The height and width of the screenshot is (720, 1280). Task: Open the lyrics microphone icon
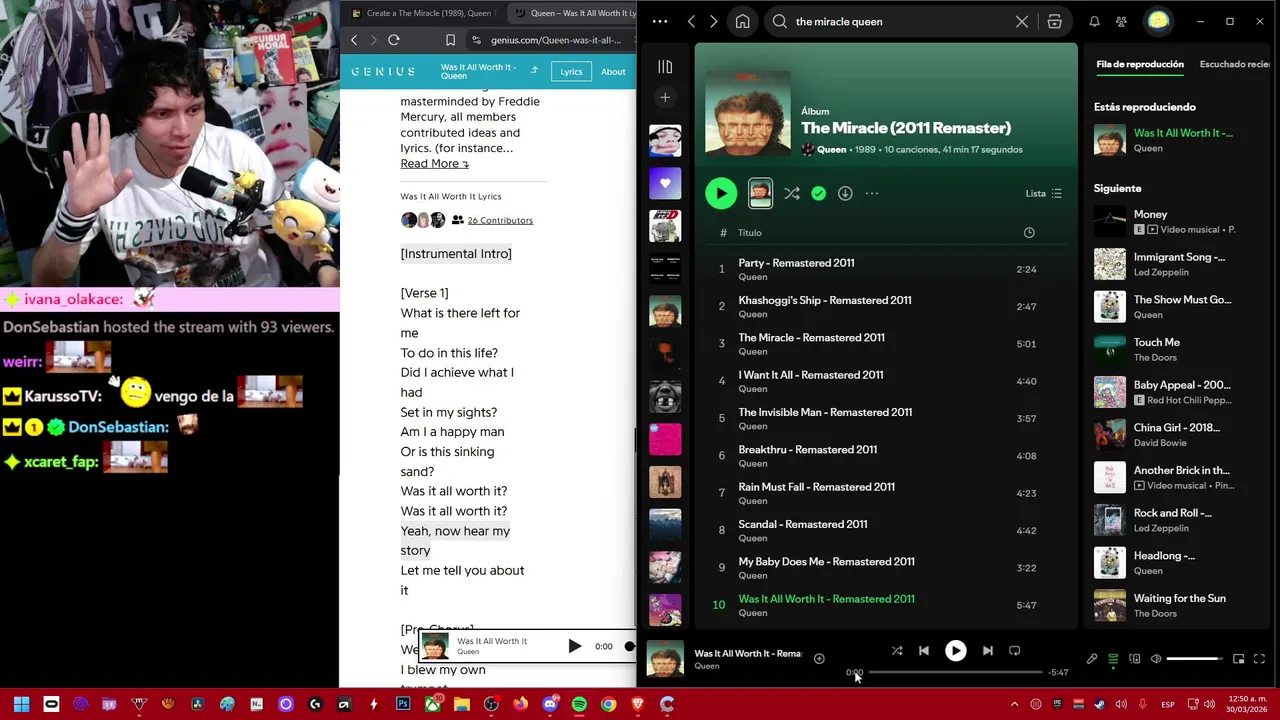click(1092, 659)
